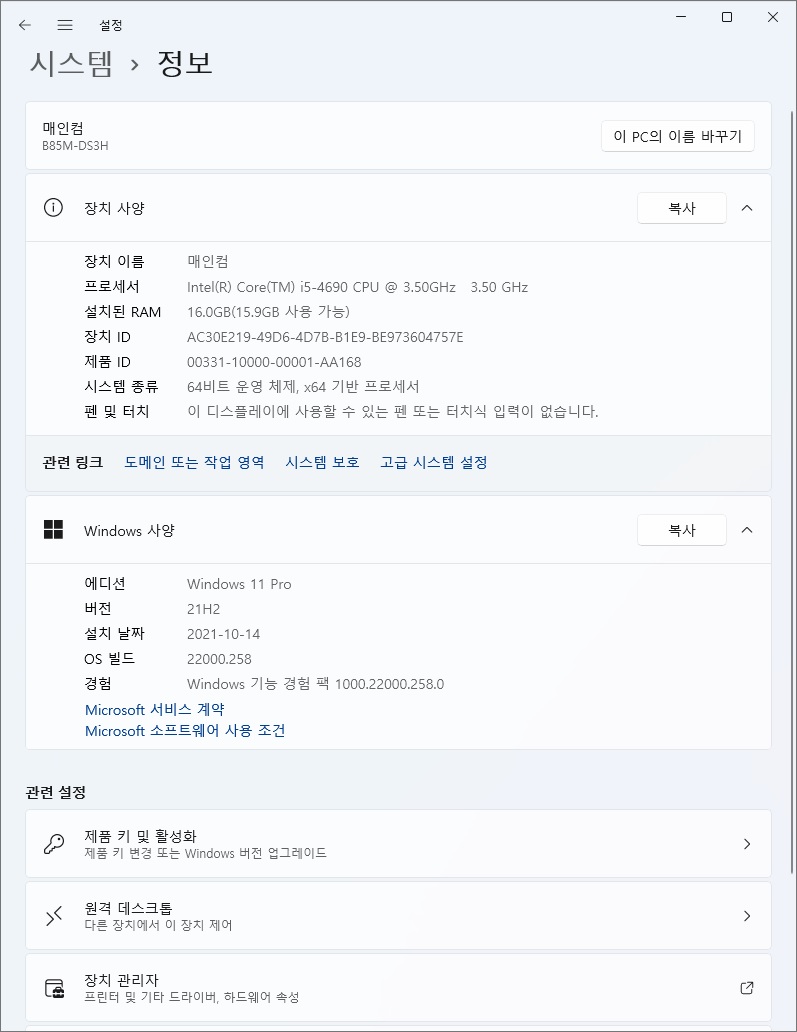Click the Windows logo icon beside Windows 사양
This screenshot has width=797, height=1032.
pyautogui.click(x=53, y=530)
